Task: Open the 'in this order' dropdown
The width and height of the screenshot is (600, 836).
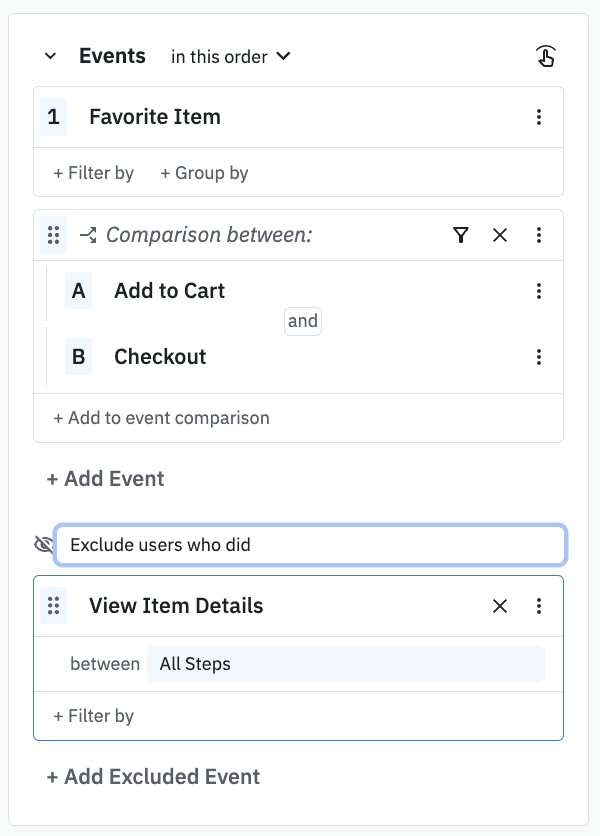Action: pos(230,57)
